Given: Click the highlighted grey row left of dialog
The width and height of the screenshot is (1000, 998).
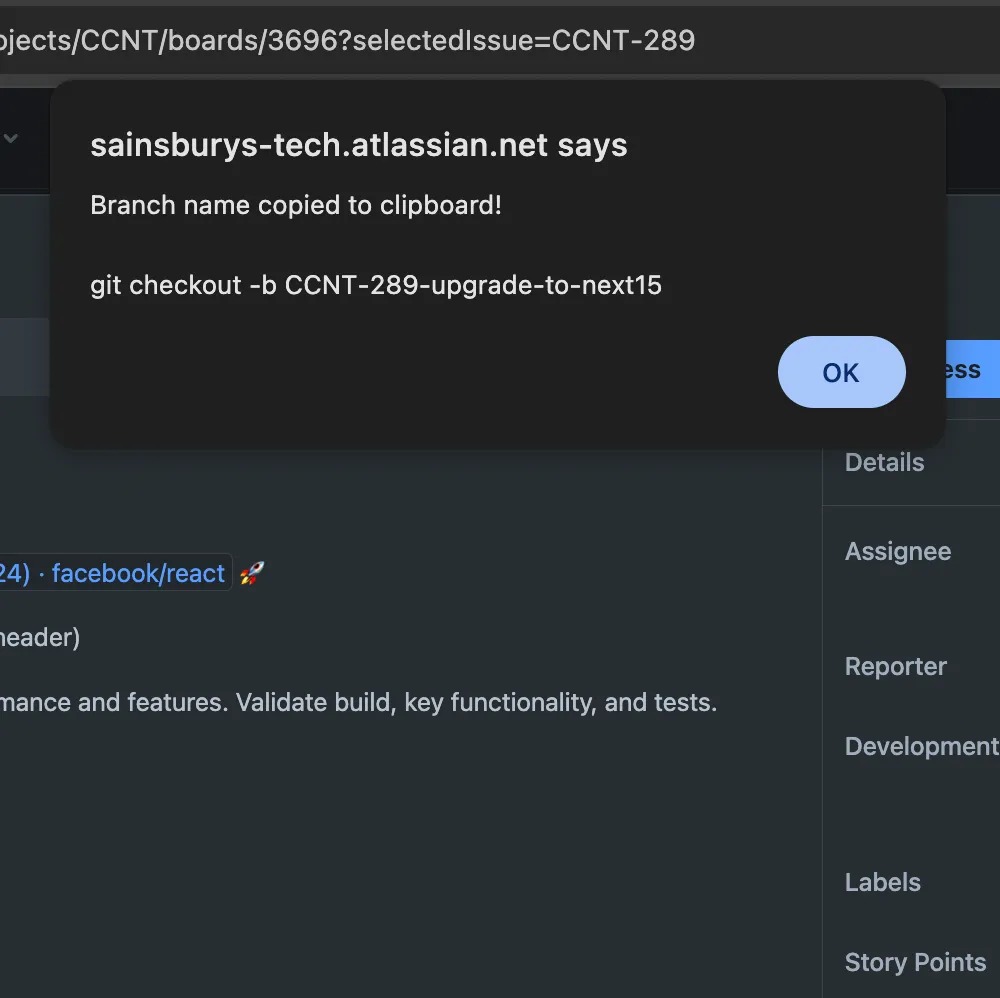Looking at the screenshot, I should [x=24, y=356].
